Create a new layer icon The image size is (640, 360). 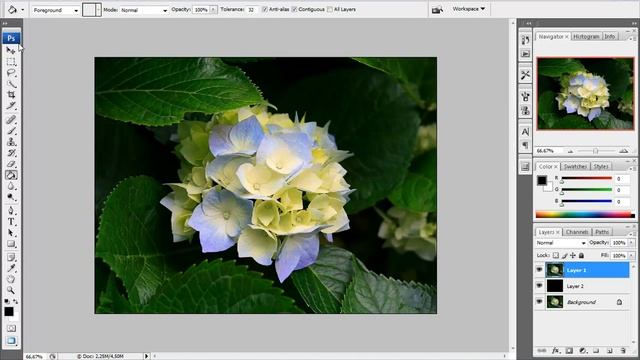coord(609,351)
